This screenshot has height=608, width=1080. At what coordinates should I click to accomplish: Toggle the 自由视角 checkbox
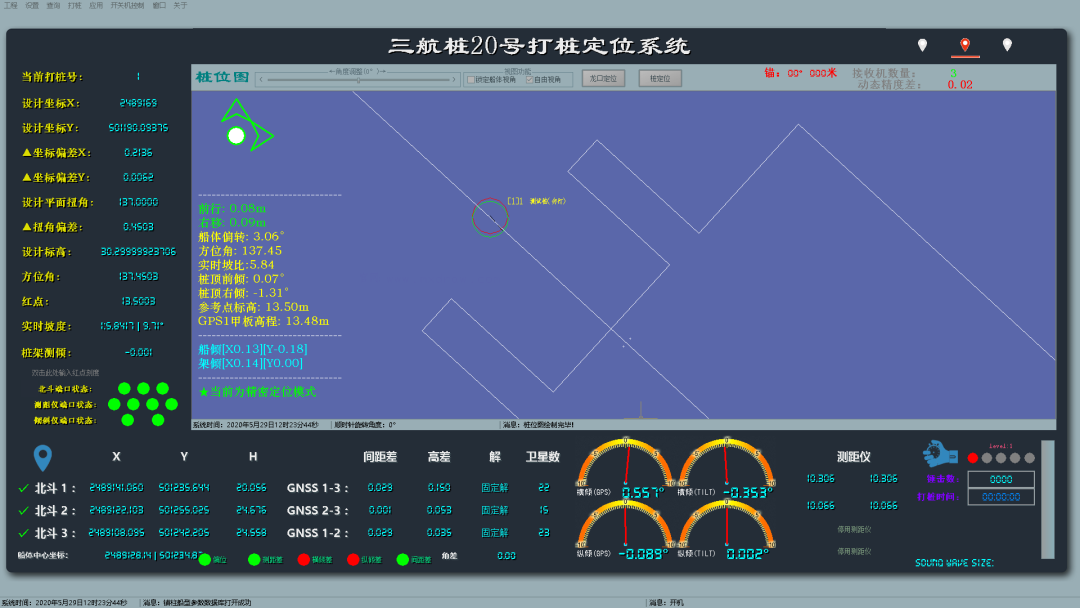click(530, 80)
